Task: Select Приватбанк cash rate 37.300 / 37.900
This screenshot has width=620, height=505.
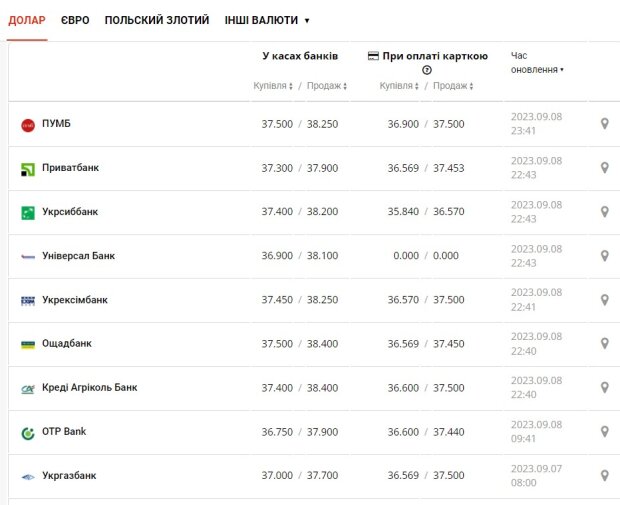Action: (300, 168)
